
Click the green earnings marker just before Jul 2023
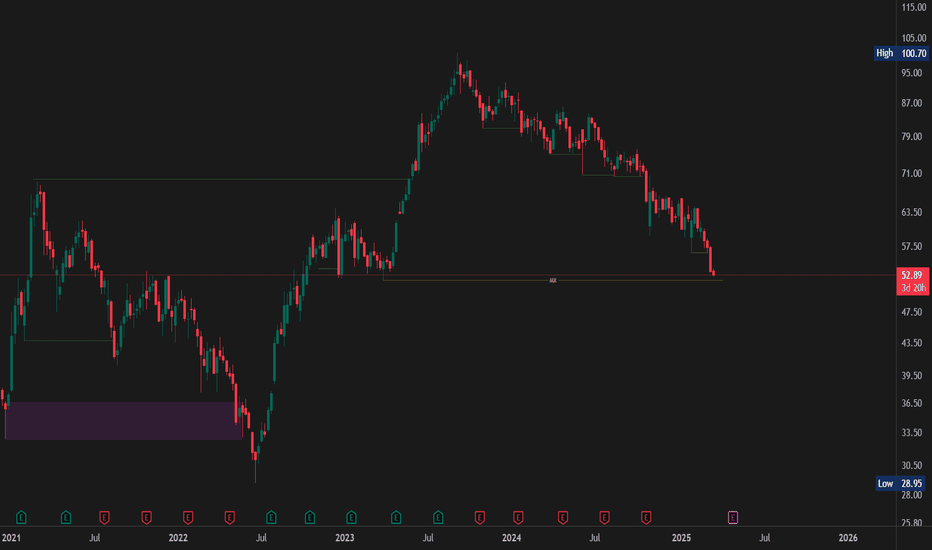tap(396, 517)
